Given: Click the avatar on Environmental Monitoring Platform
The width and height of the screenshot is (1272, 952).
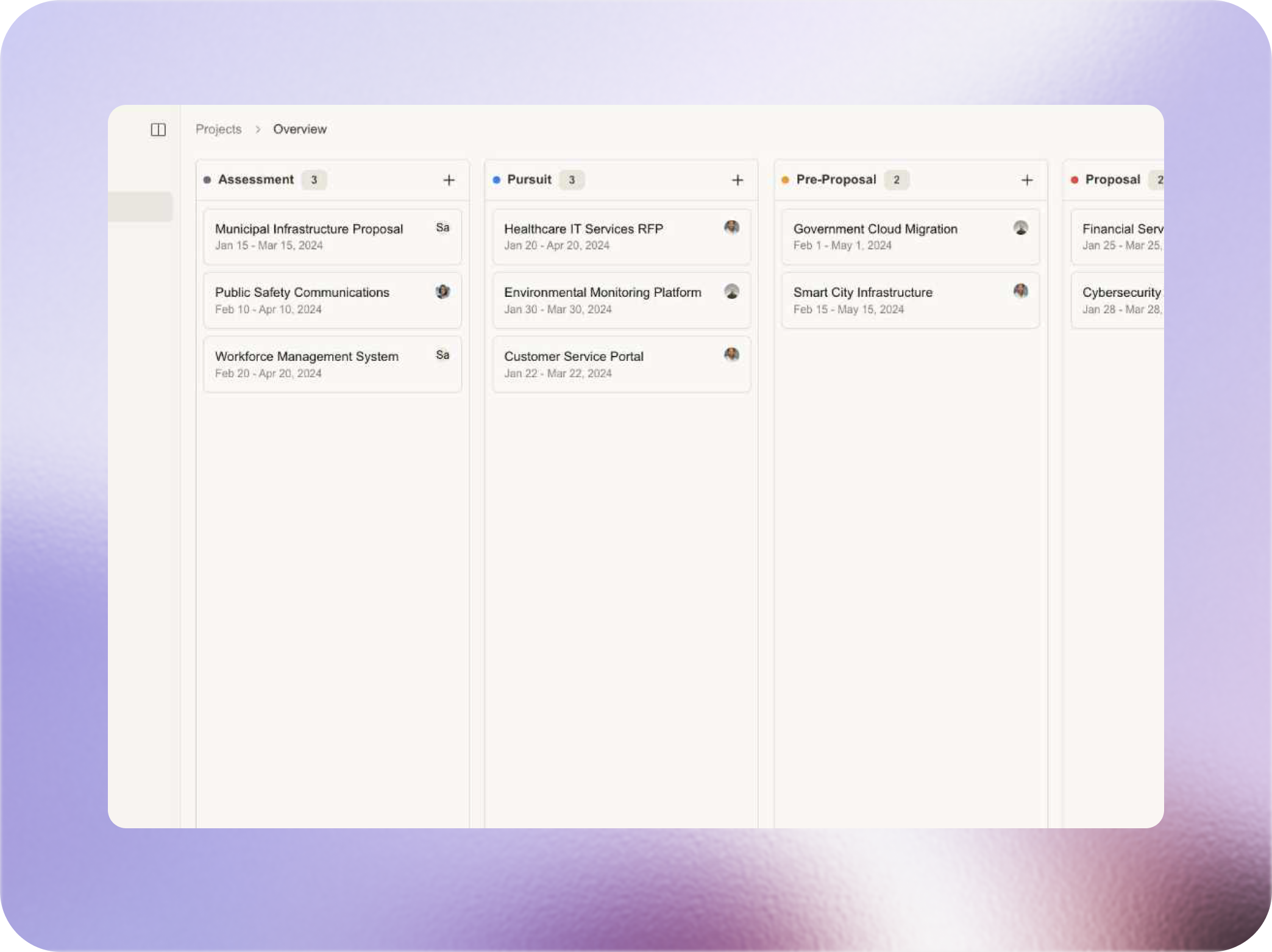Looking at the screenshot, I should pos(731,291).
